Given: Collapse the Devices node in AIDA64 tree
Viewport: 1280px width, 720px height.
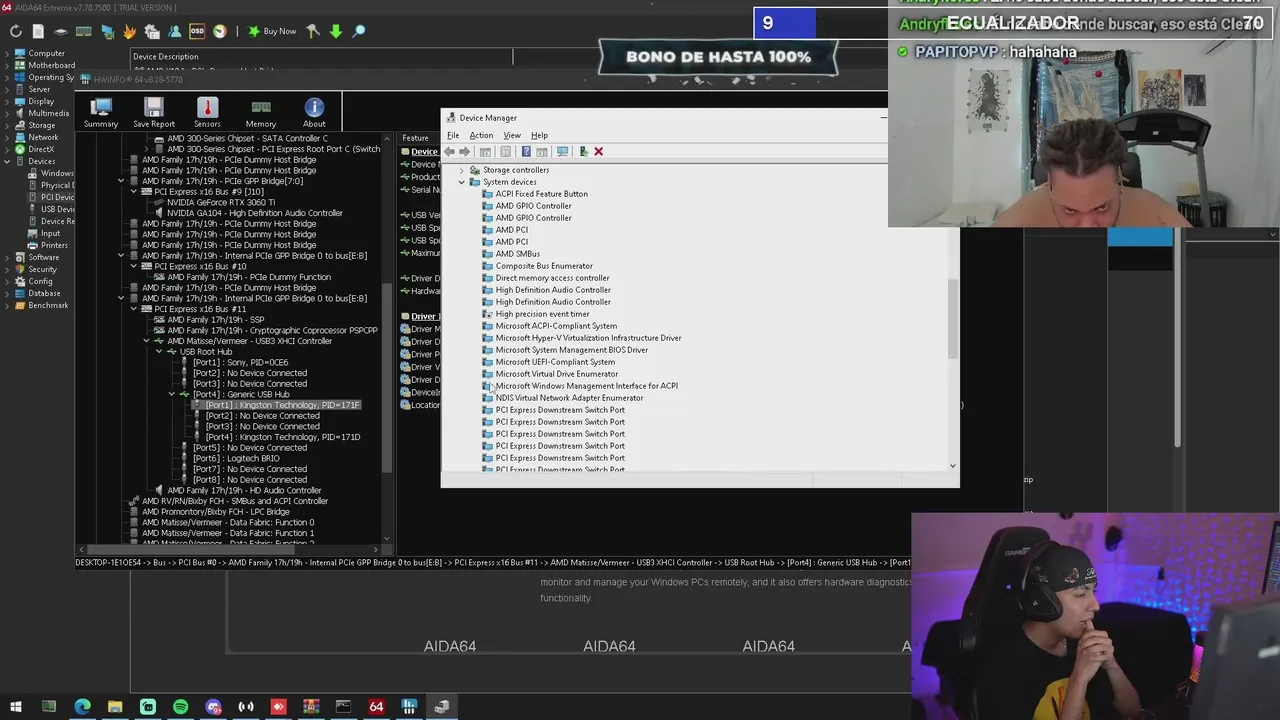Looking at the screenshot, I should tap(7, 161).
